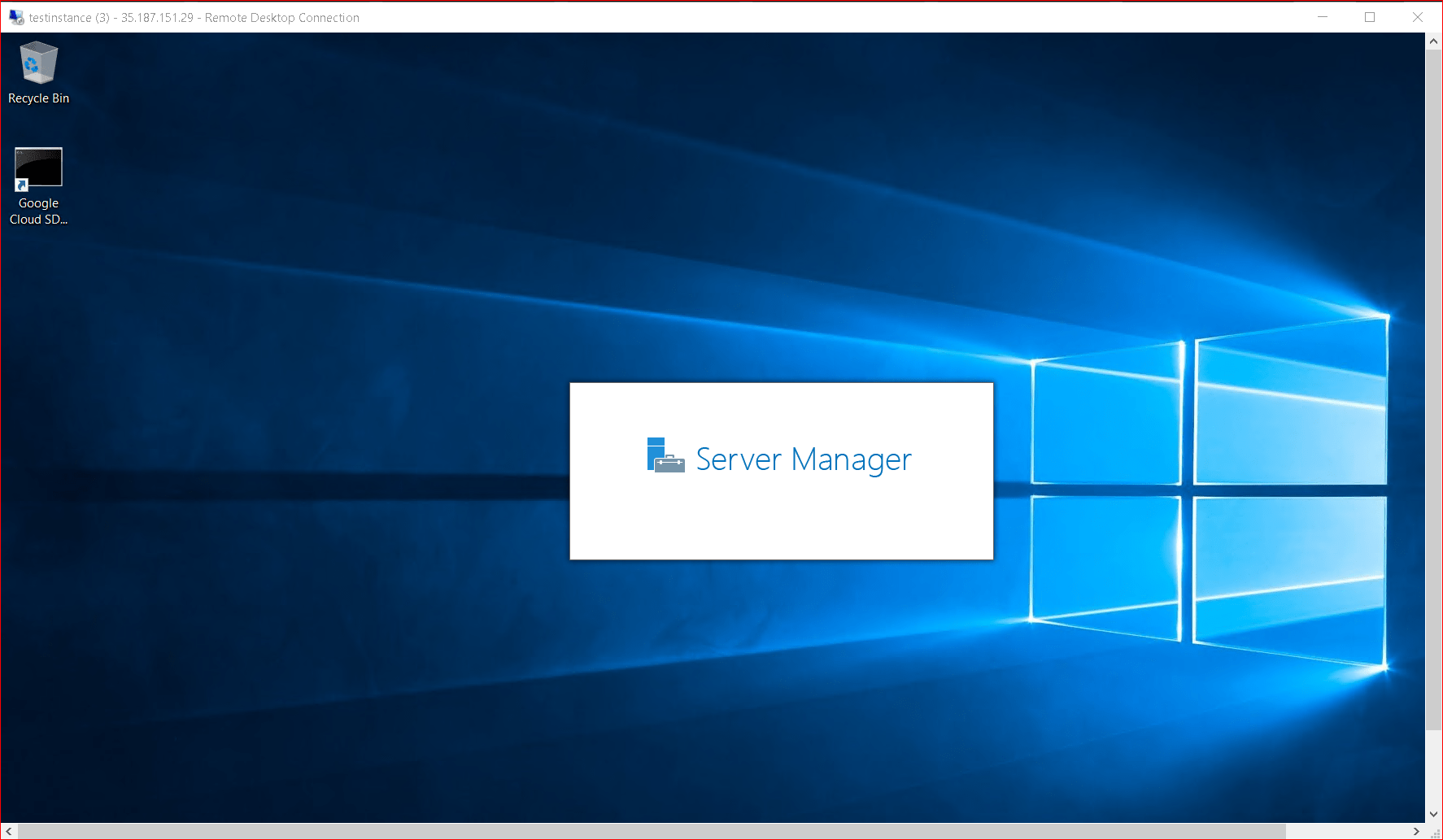Click the testinstance title bar text
1443x840 pixels.
pyautogui.click(x=194, y=18)
